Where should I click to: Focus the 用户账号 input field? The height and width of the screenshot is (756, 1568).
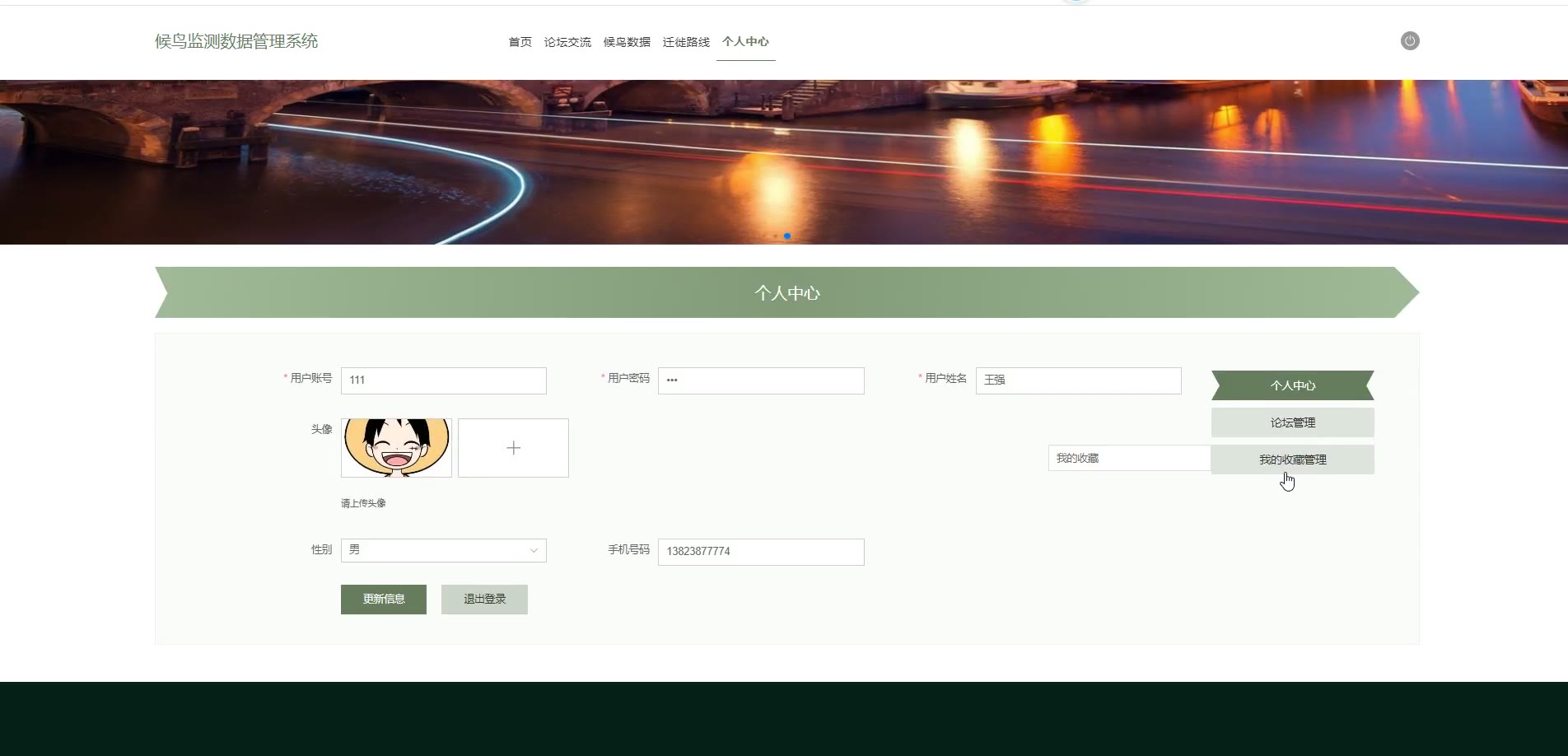[444, 380]
